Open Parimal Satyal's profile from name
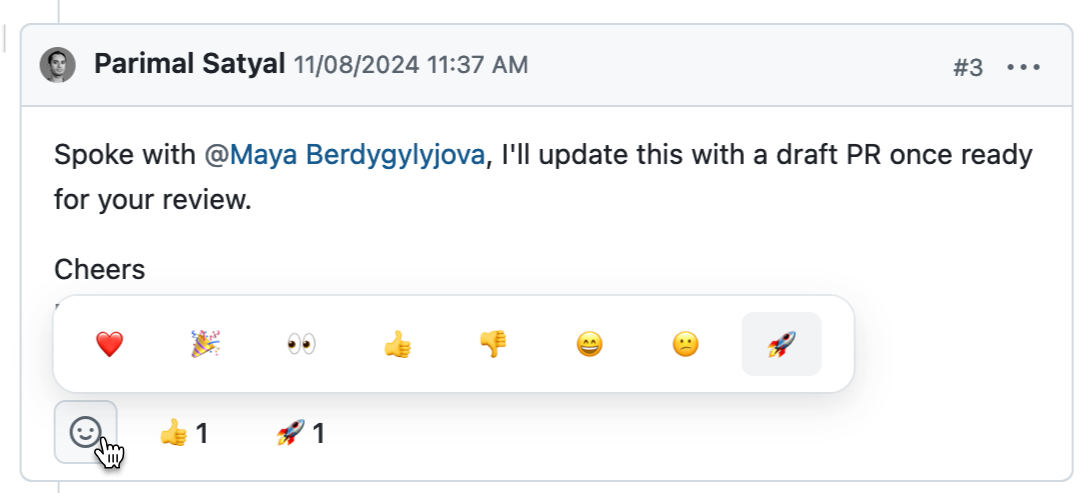 [x=190, y=66]
